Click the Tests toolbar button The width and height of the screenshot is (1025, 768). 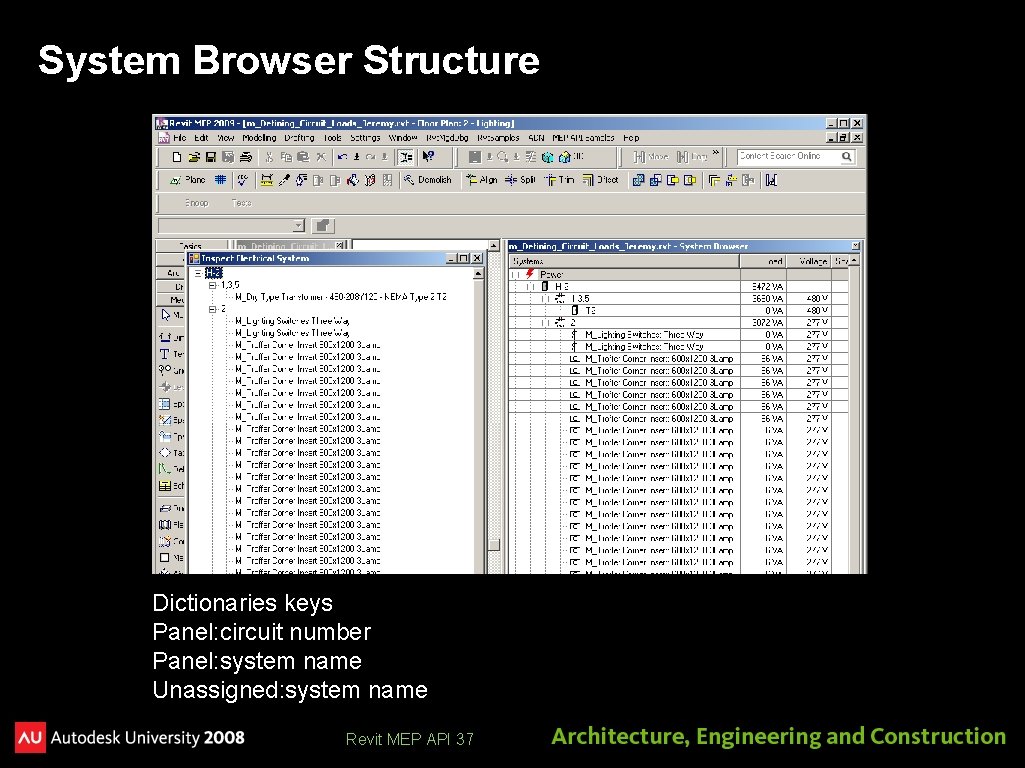pos(241,203)
